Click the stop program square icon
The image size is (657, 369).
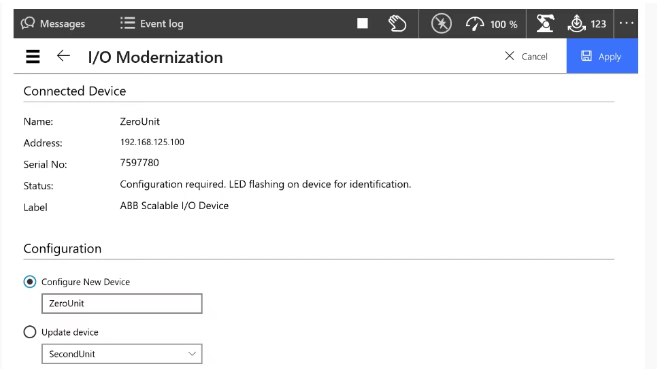coord(362,23)
